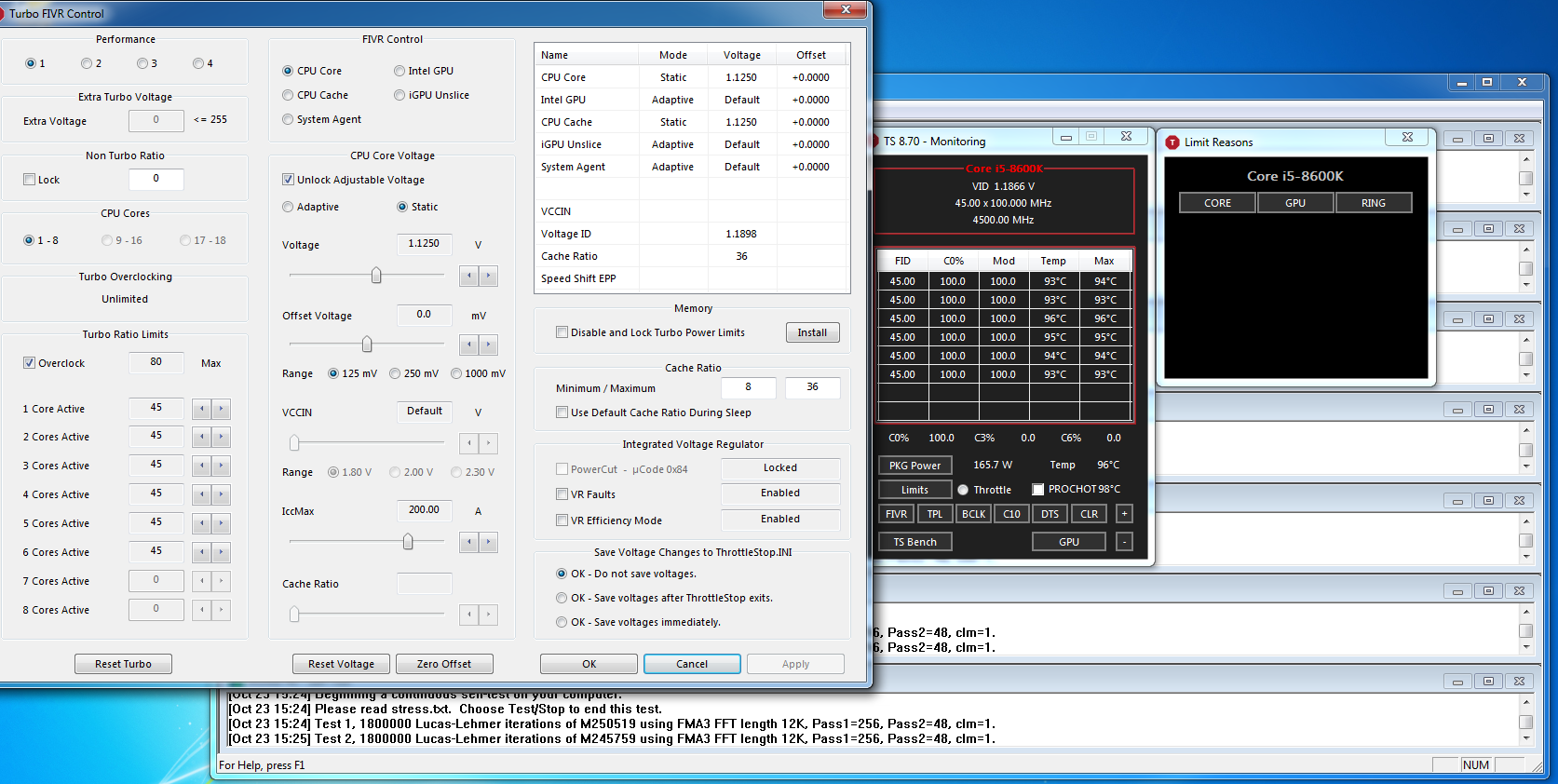The image size is (1558, 784).
Task: Click the Install button under Memory
Action: tap(812, 332)
